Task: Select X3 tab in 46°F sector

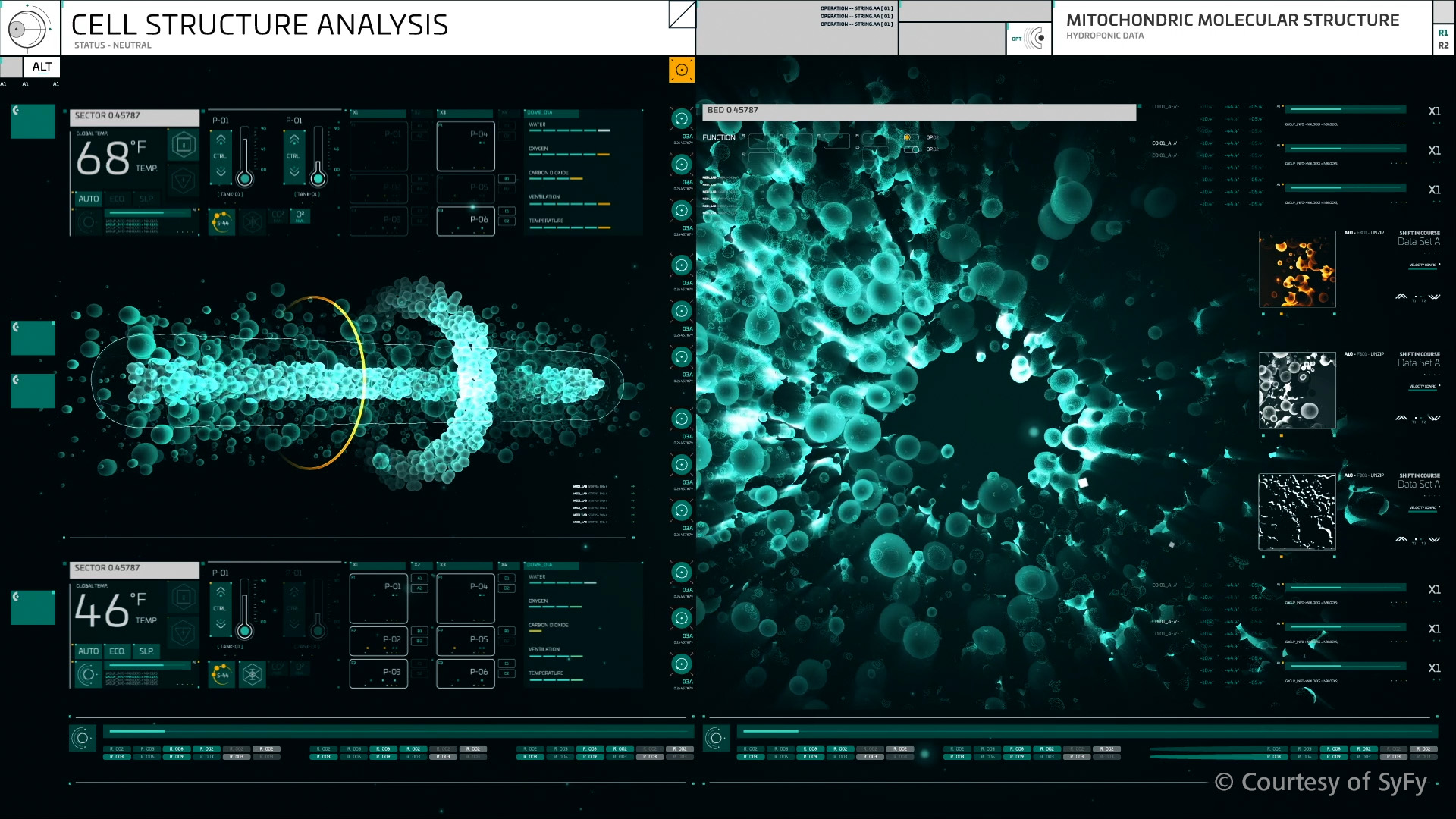Action: click(x=466, y=565)
